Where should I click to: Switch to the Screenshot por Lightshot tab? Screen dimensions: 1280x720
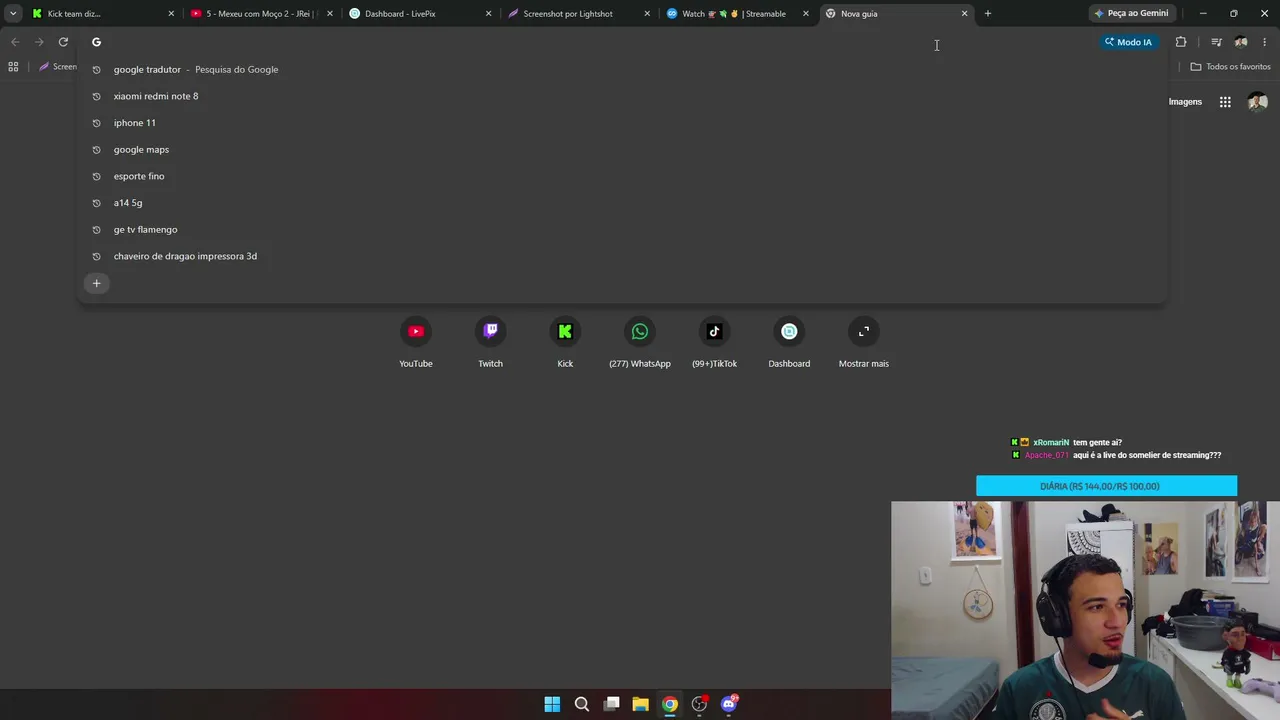point(579,14)
